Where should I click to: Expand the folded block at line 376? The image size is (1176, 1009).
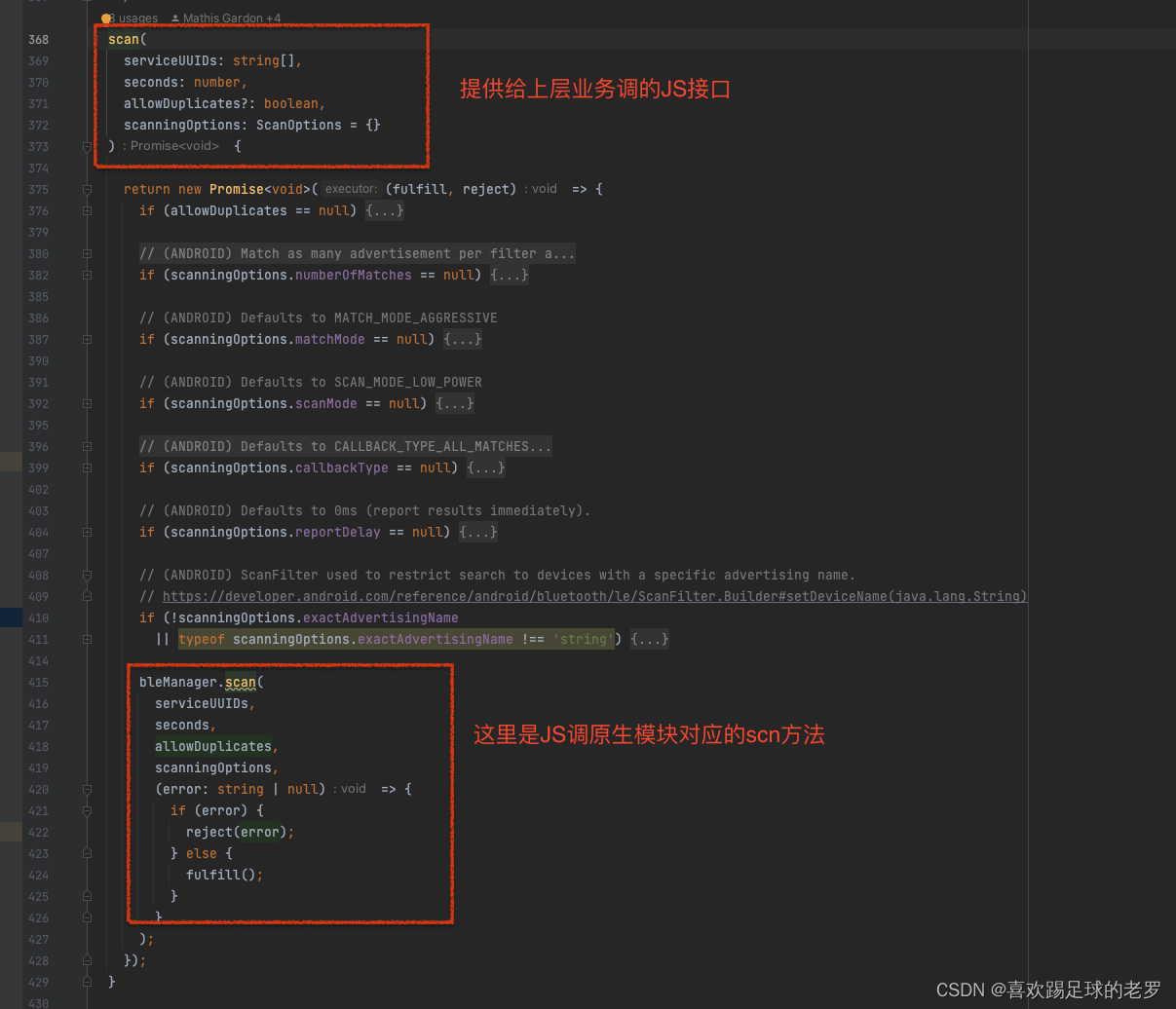click(x=87, y=211)
